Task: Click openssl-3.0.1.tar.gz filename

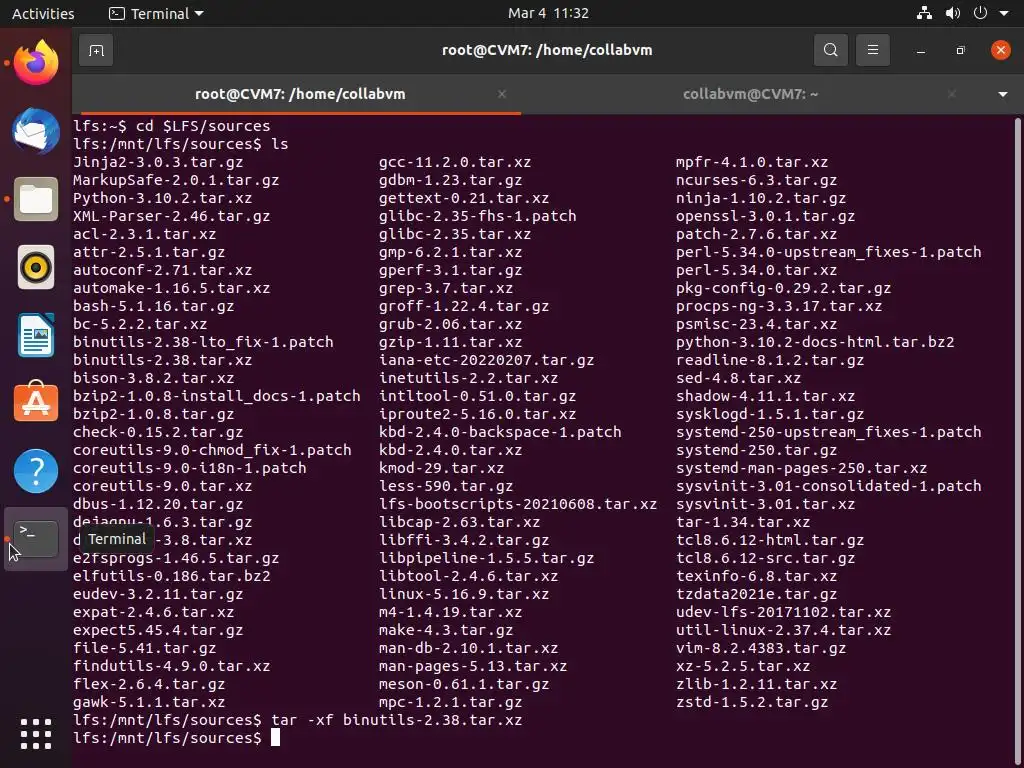Action: 765,216
